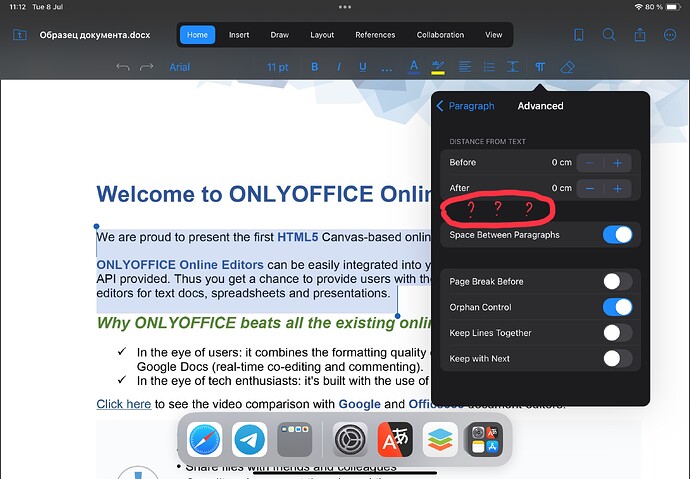
Task: Open the font color picker
Action: pos(414,67)
